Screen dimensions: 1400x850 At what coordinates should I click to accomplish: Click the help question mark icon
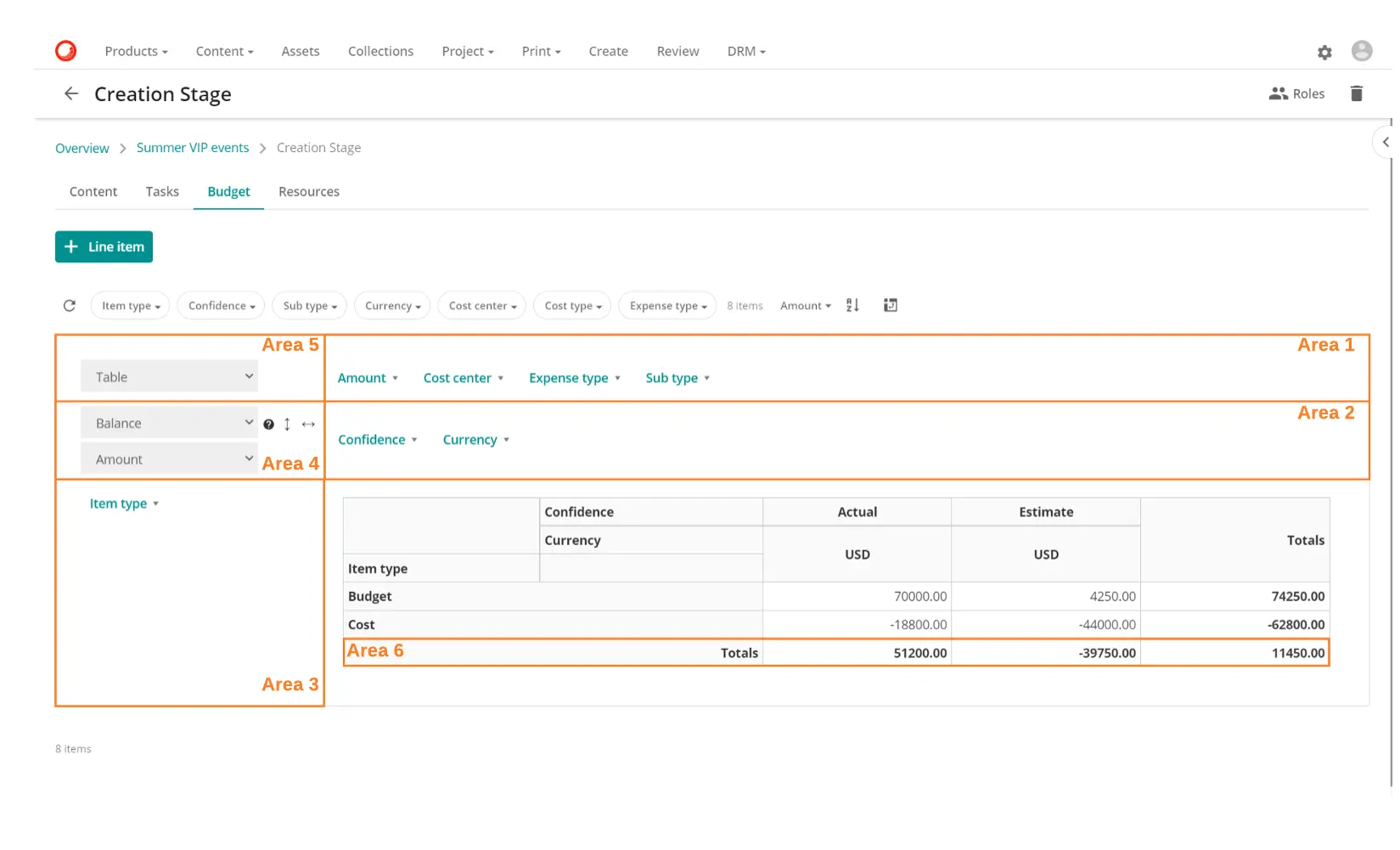(268, 425)
